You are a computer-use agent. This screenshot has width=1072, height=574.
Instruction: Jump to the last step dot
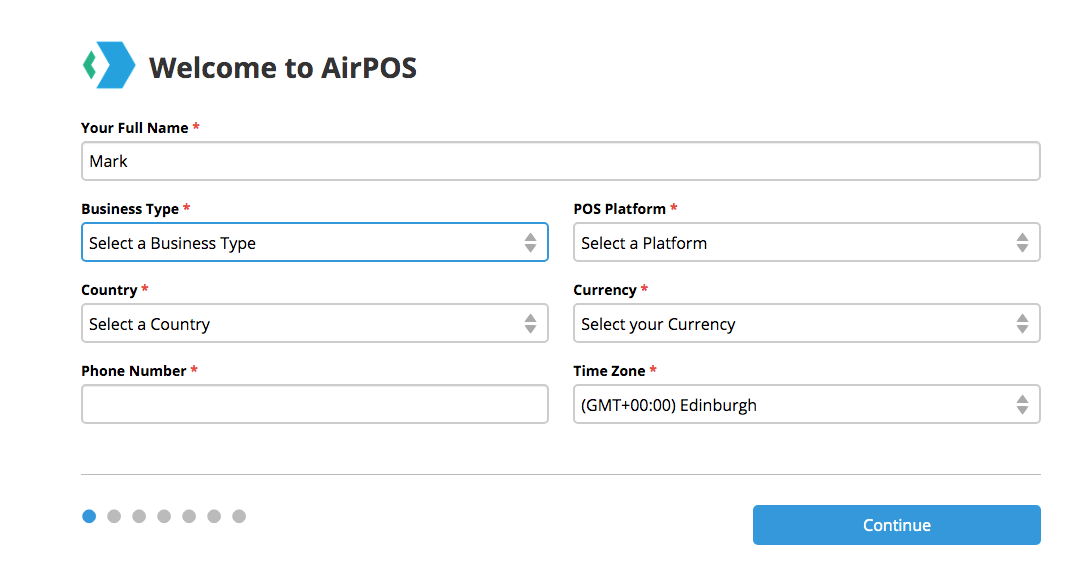(x=239, y=516)
